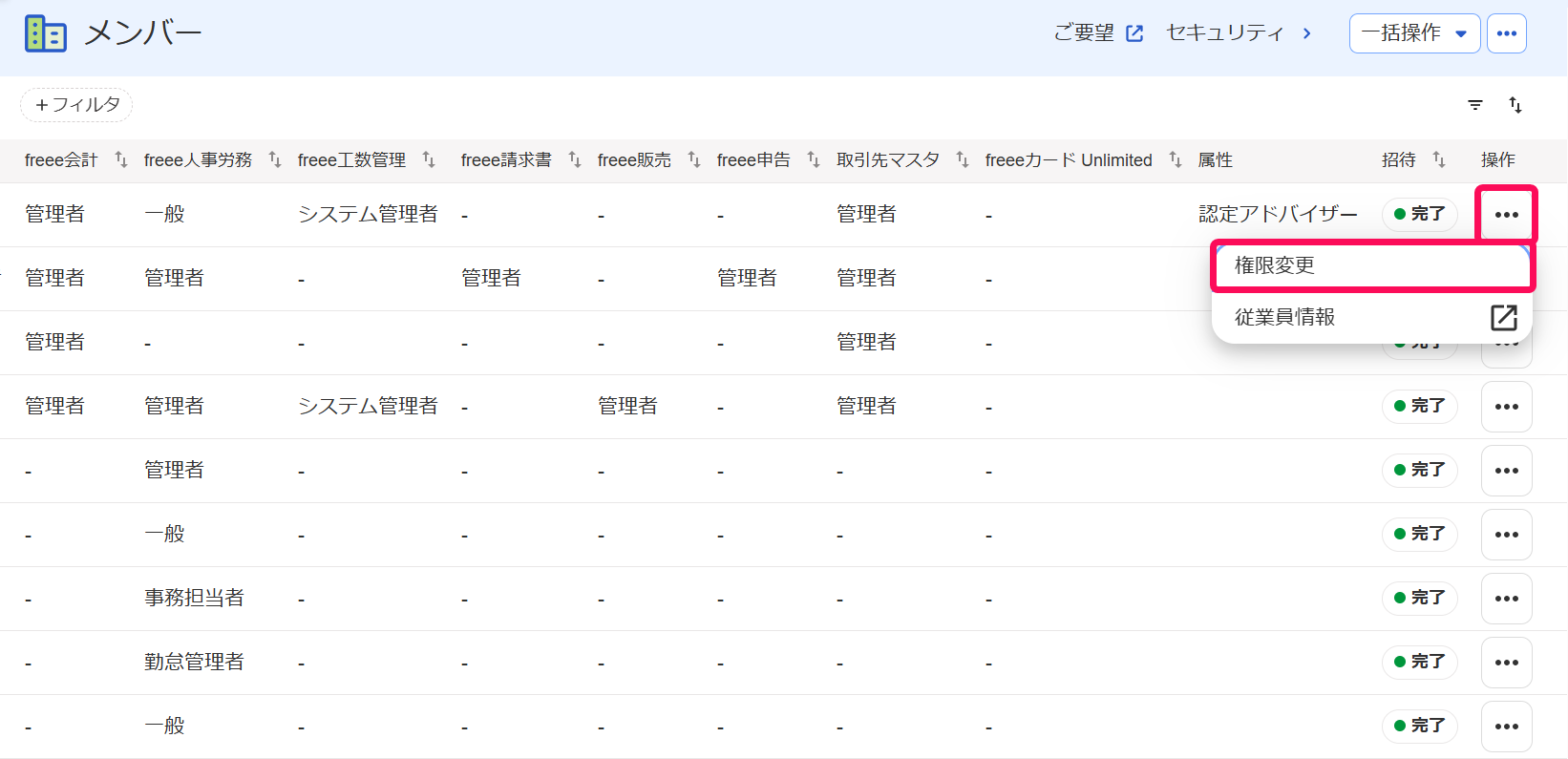Choose 権限変更 from the popup menu
Image resolution: width=1568 pixels, height=759 pixels.
1372,265
